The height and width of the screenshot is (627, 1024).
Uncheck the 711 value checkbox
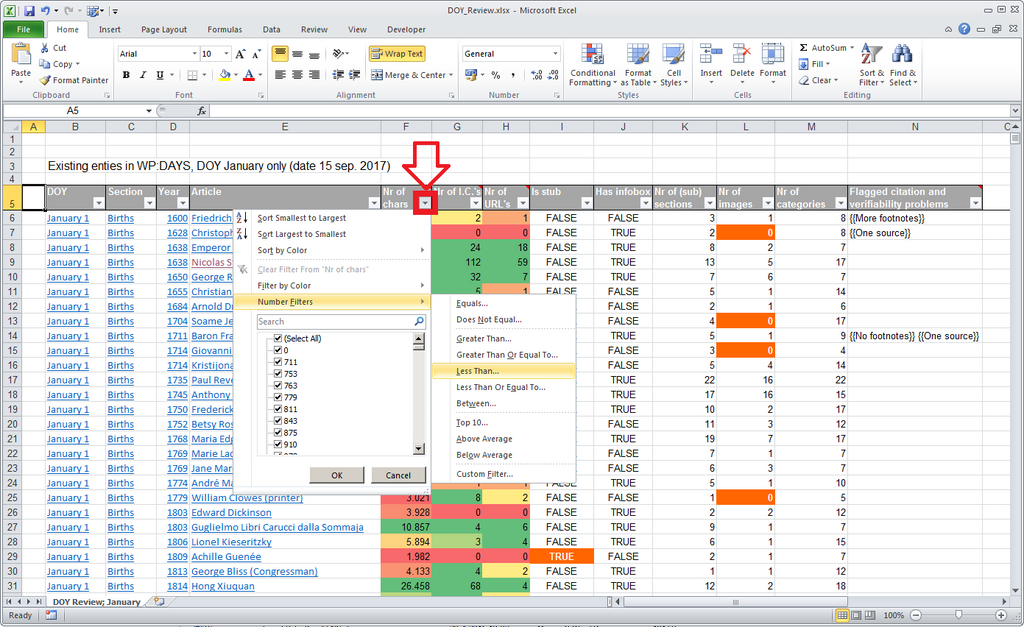(278, 362)
